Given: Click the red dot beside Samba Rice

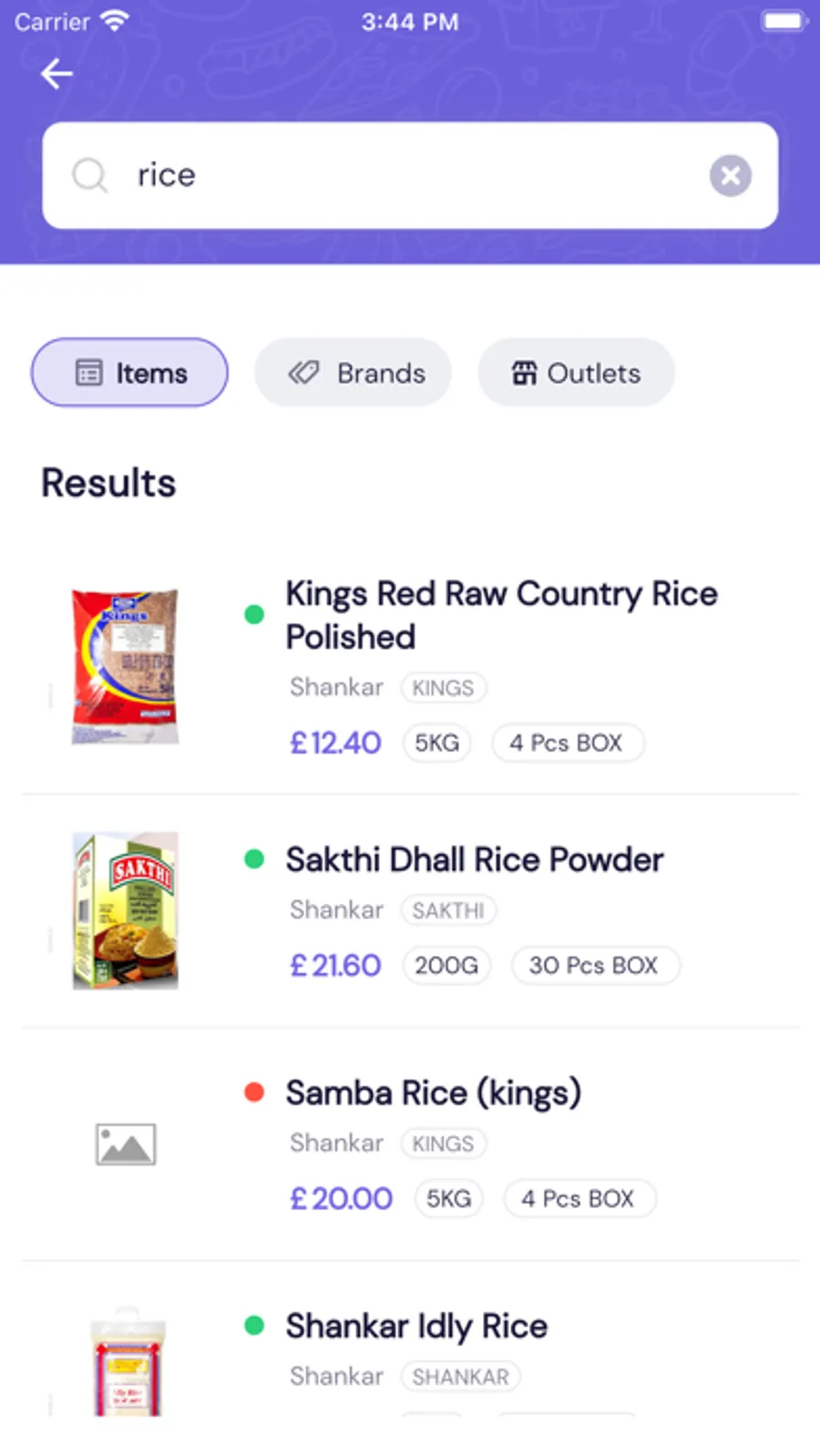Looking at the screenshot, I should [254, 1092].
